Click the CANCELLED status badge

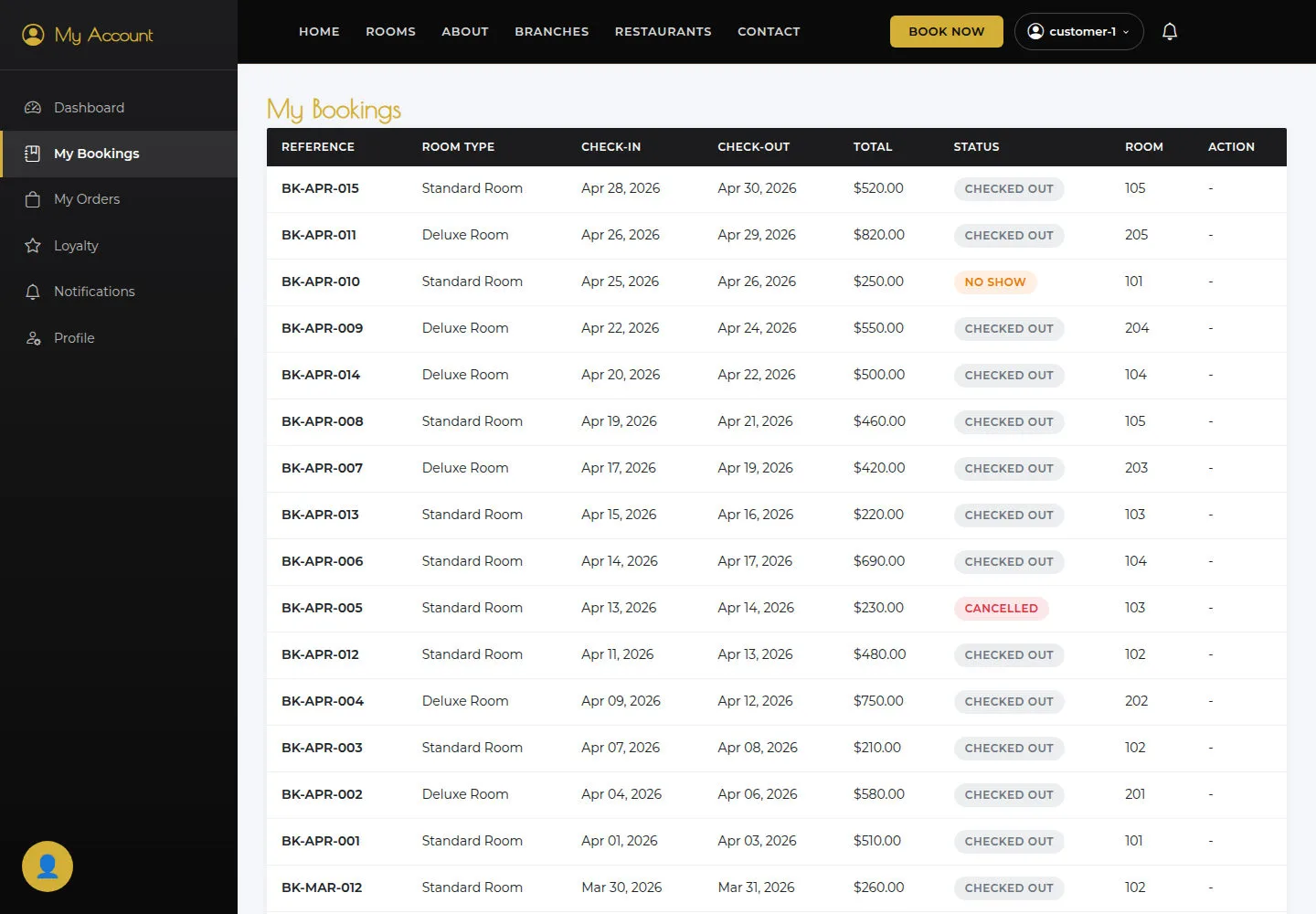point(1002,609)
